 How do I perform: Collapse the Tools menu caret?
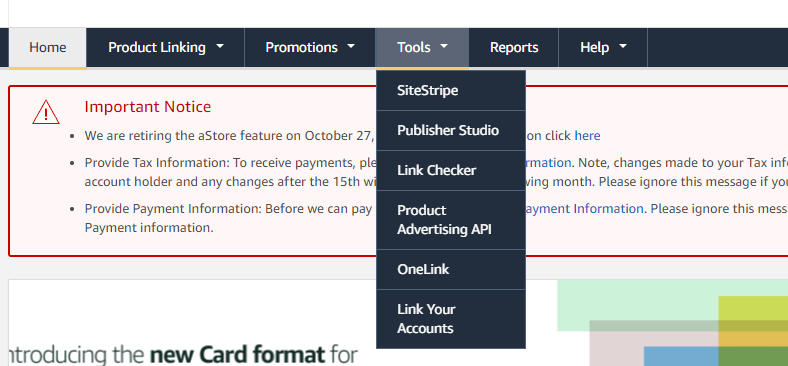click(444, 46)
